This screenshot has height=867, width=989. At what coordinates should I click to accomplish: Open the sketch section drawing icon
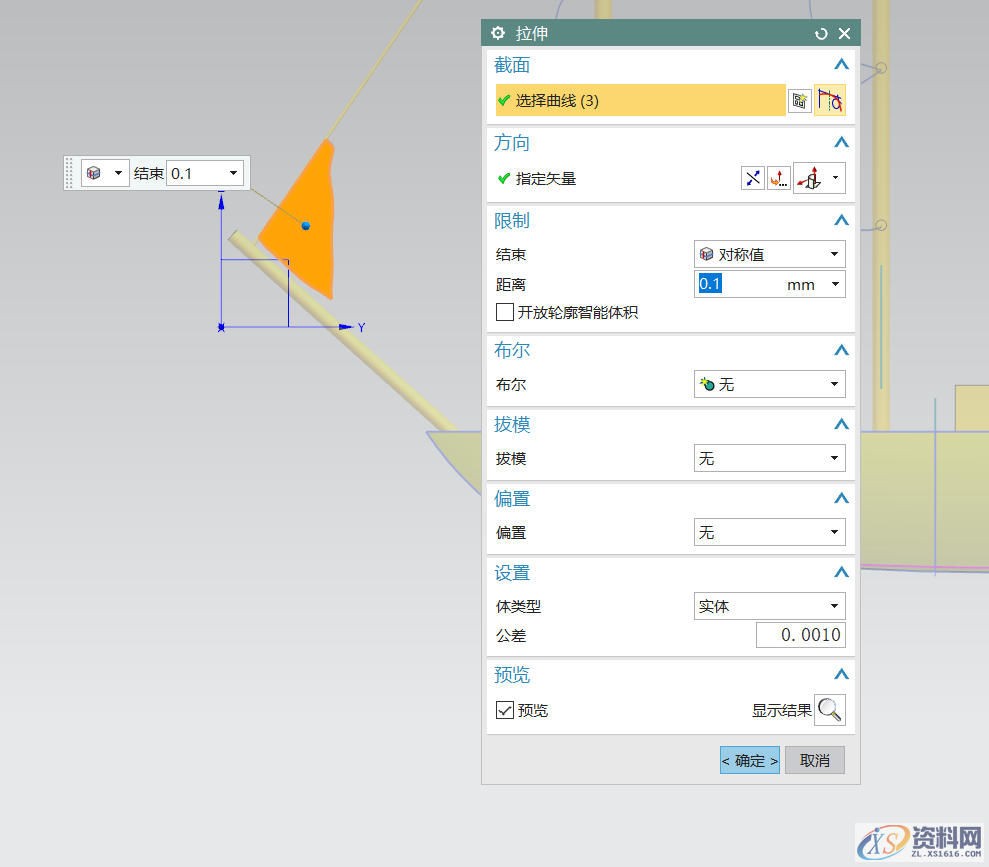[799, 100]
